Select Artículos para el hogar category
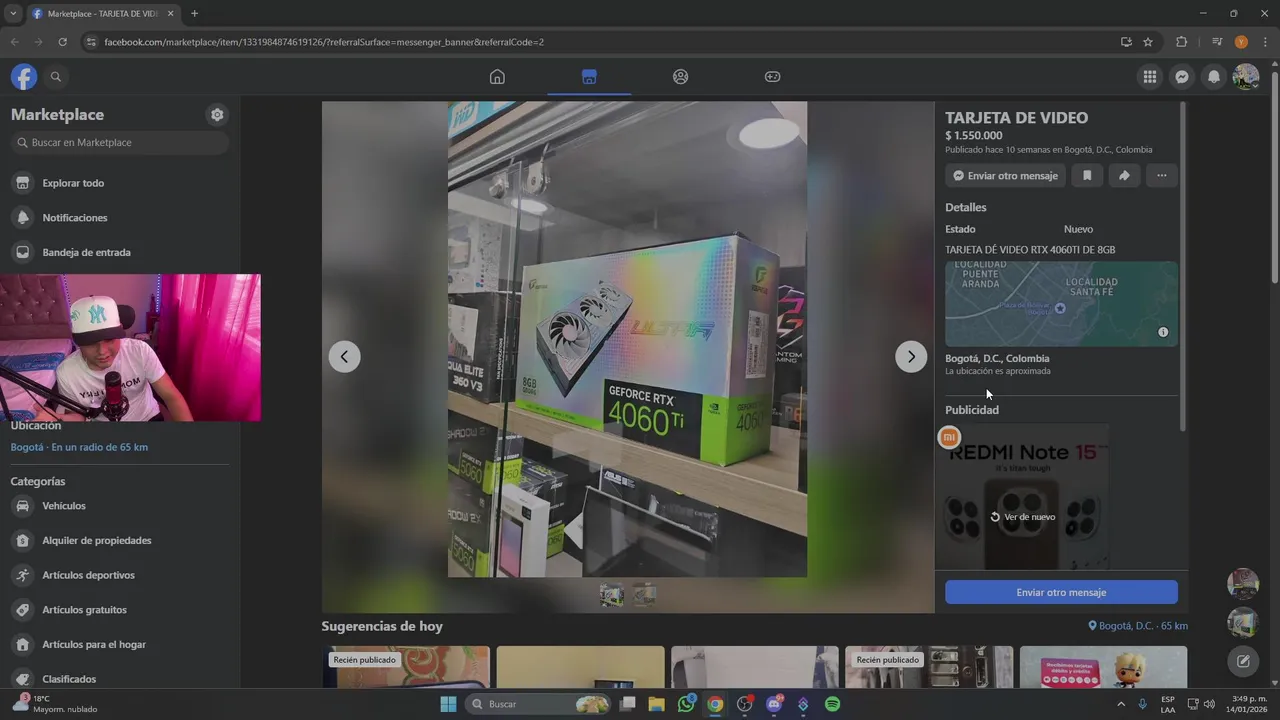 (x=120, y=645)
